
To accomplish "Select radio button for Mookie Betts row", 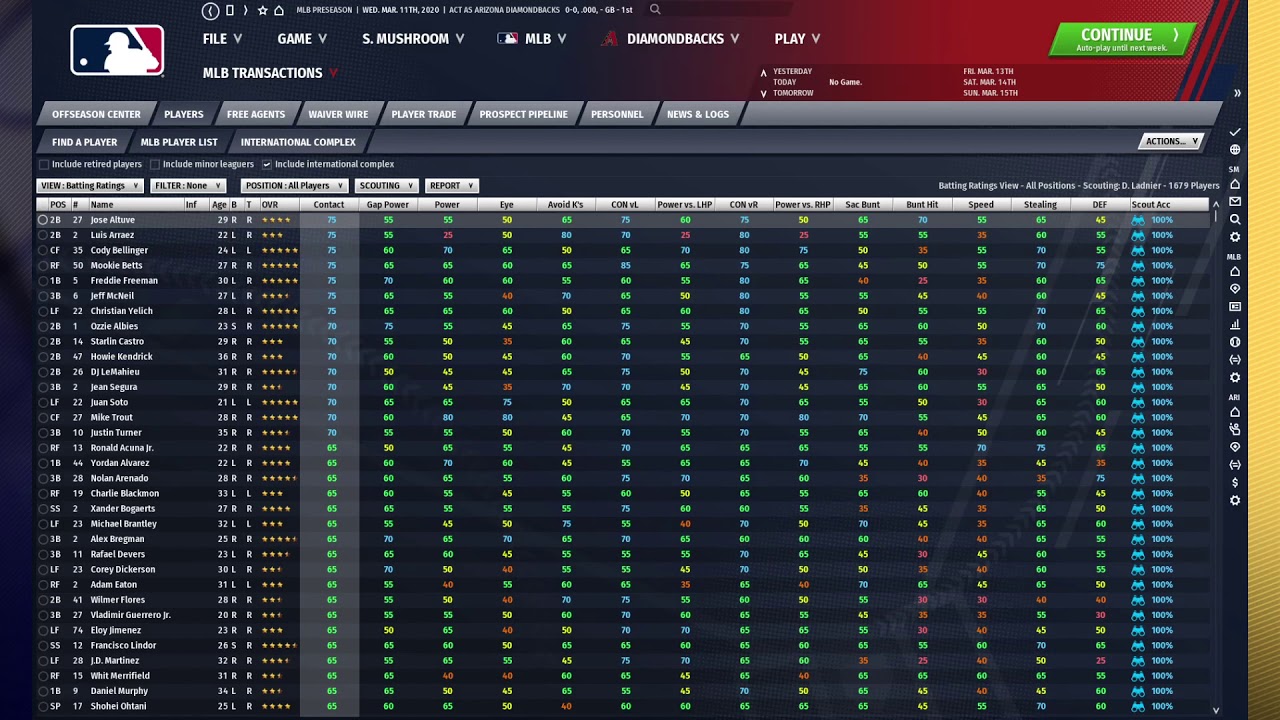I will (x=43, y=266).
